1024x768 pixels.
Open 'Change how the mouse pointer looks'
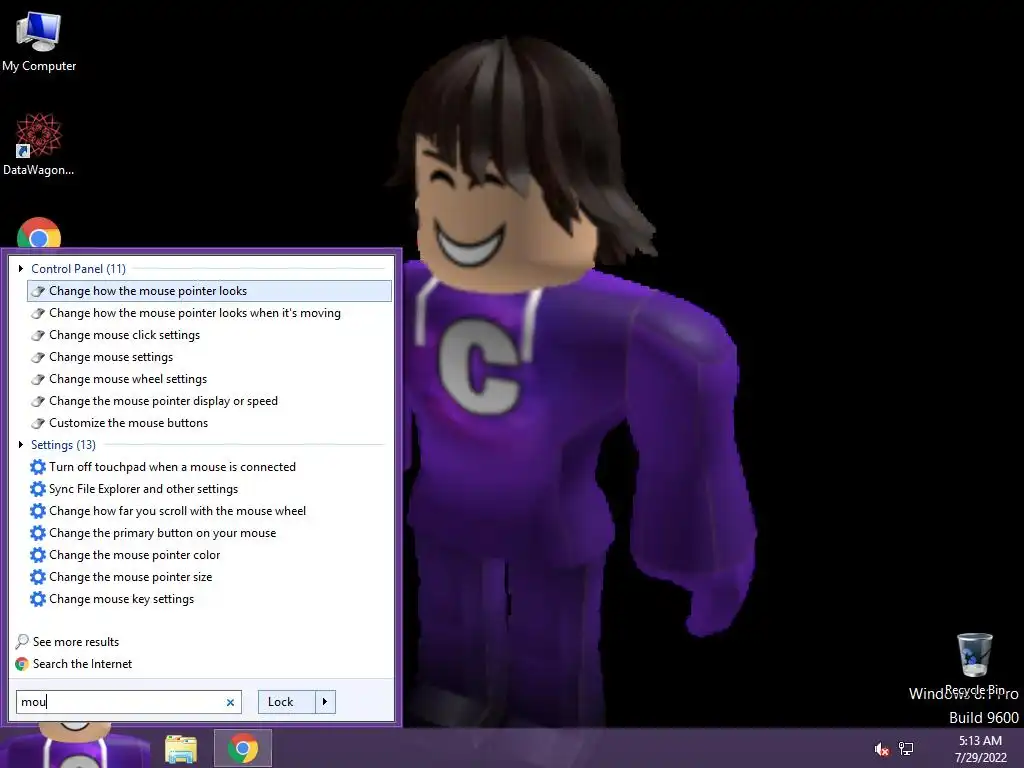pos(210,291)
